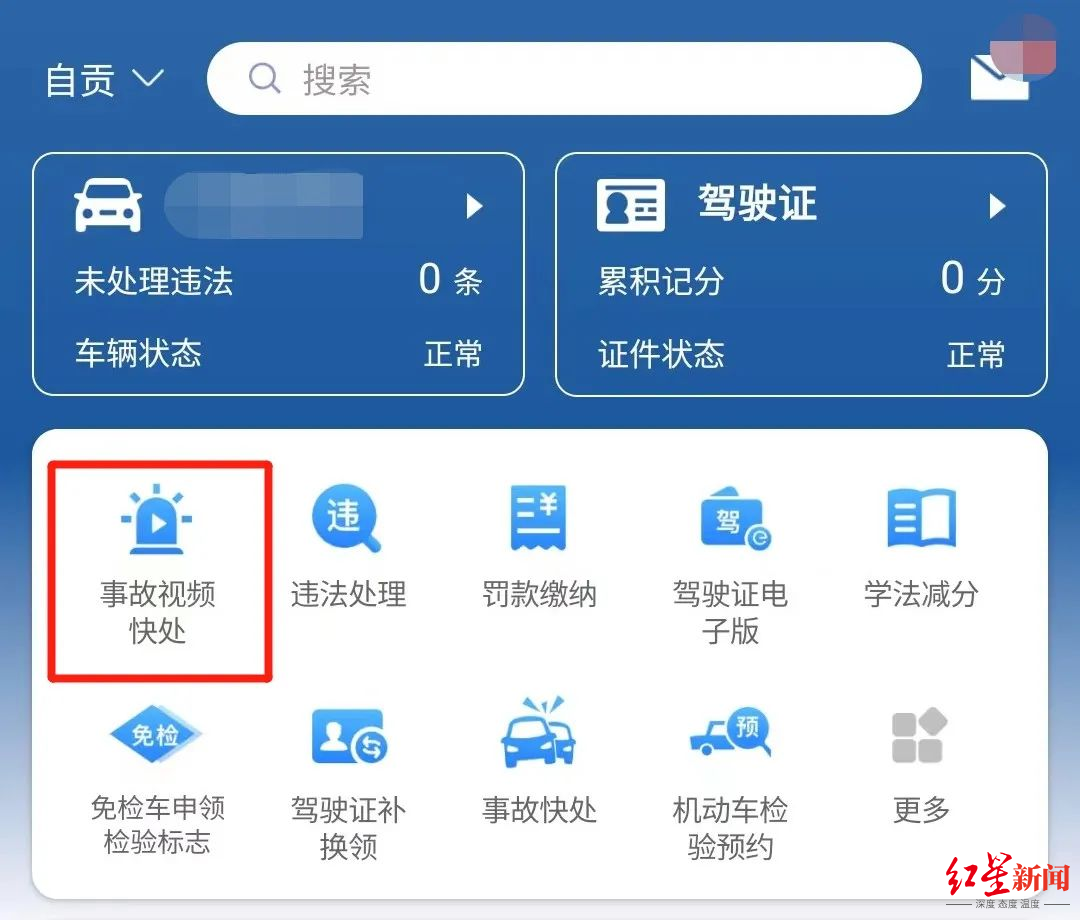Open 事故视频快处 siren icon
This screenshot has height=920, width=1080.
[157, 519]
